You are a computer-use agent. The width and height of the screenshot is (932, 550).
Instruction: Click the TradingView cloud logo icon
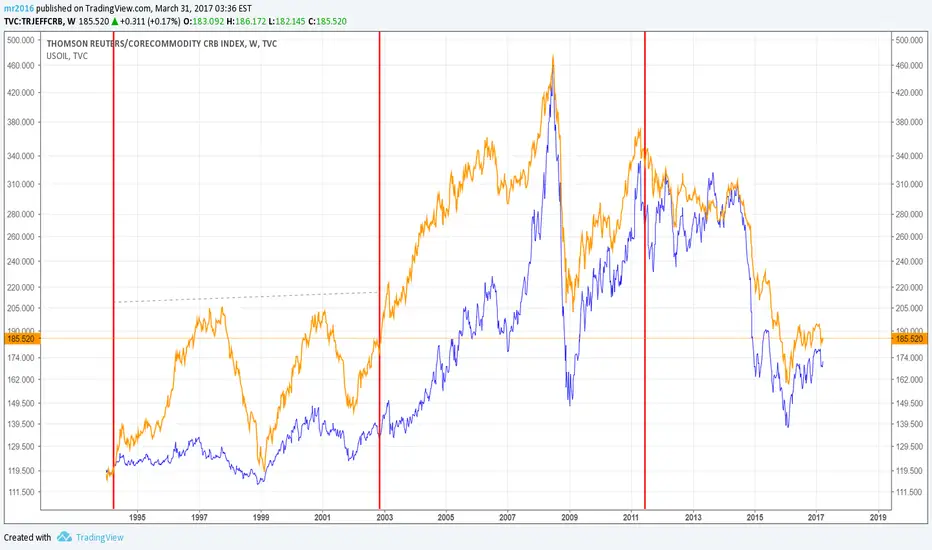(64, 537)
